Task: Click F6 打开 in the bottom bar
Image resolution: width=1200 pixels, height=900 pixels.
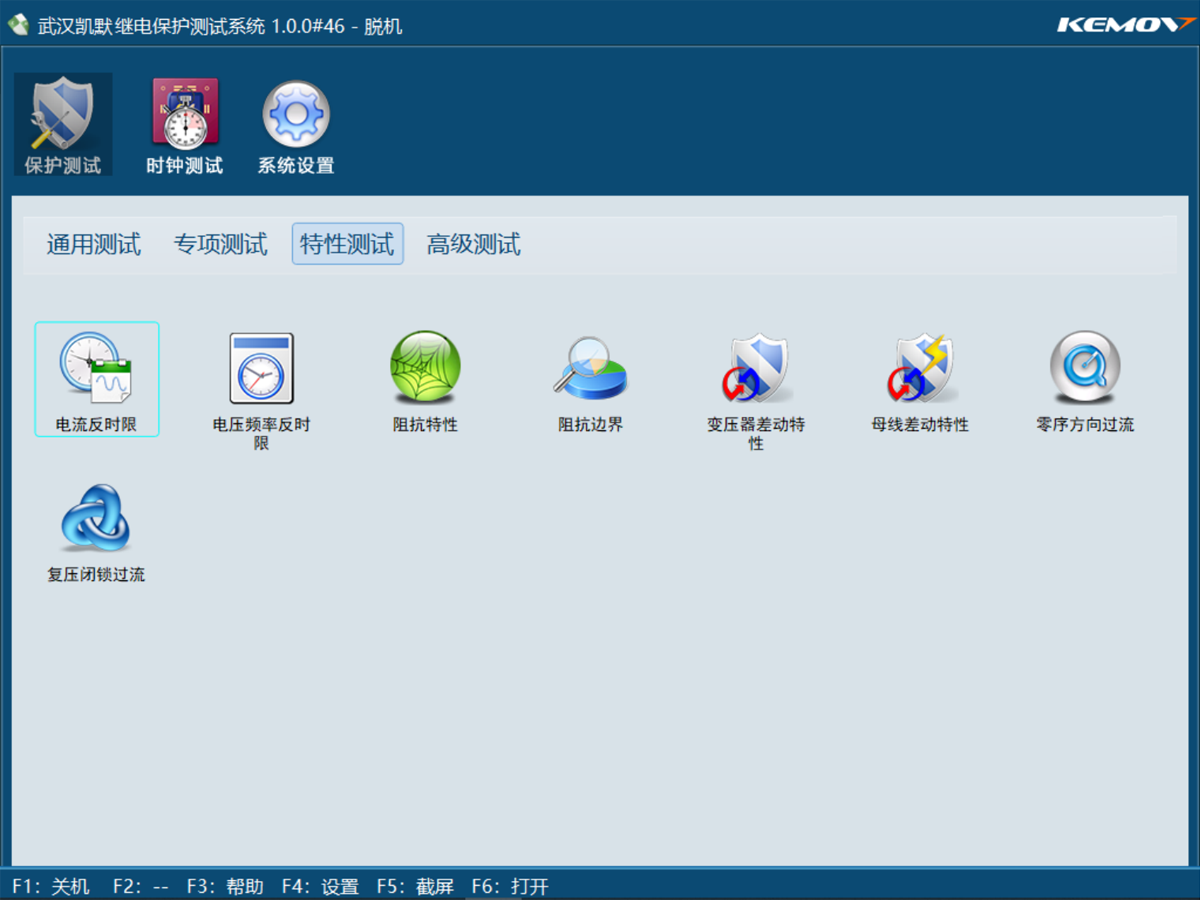Action: [x=510, y=886]
